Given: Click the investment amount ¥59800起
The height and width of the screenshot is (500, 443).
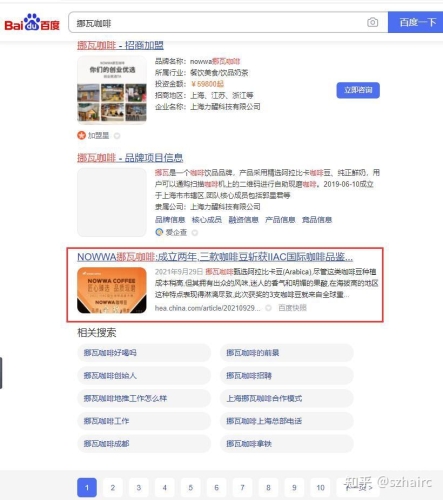Looking at the screenshot, I should click(x=207, y=84).
